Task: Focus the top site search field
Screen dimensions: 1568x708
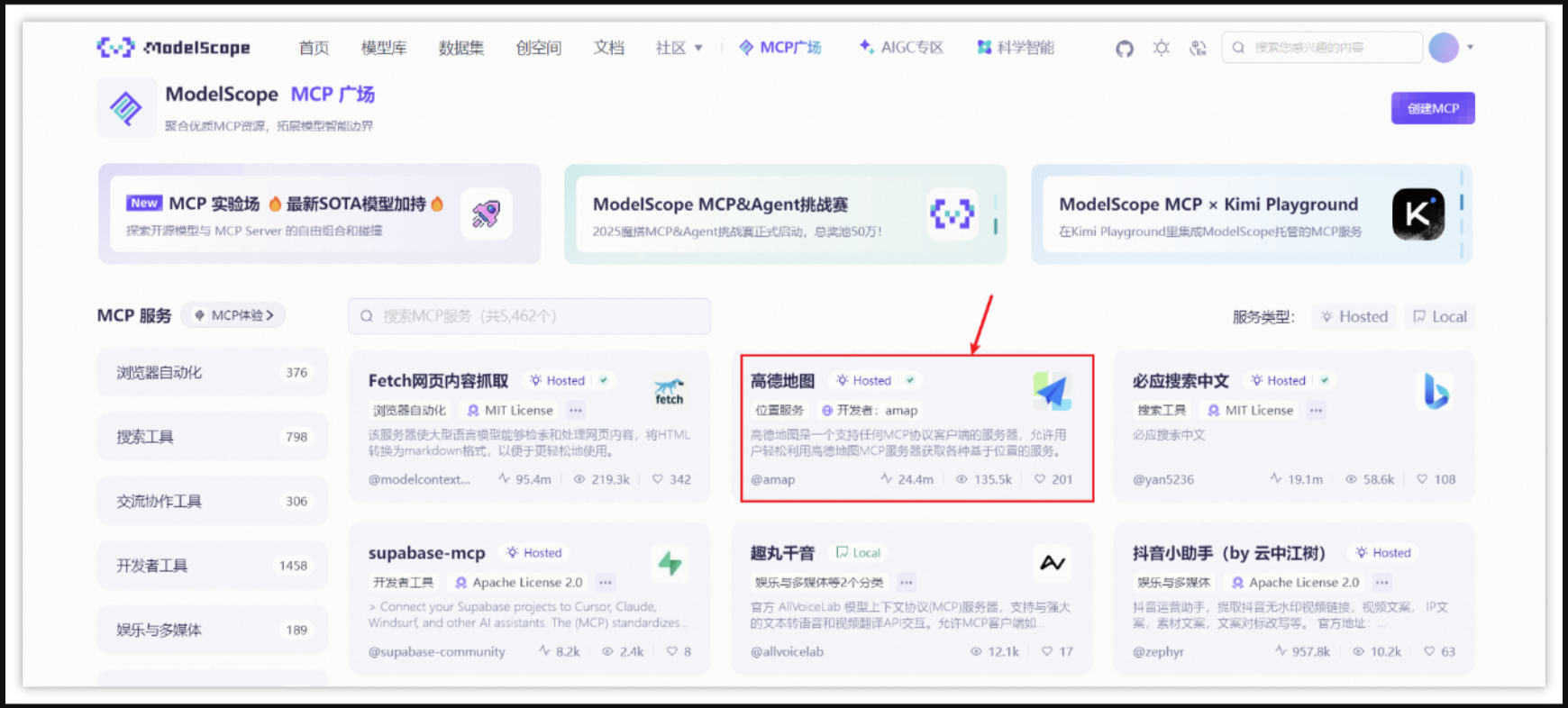Action: click(1322, 48)
